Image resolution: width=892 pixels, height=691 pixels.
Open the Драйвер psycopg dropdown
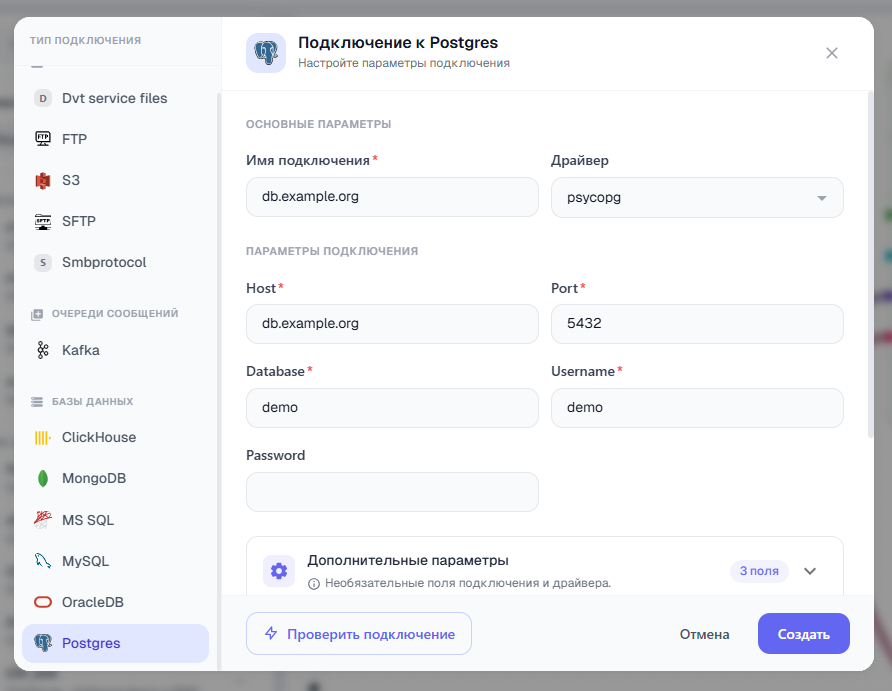click(697, 197)
